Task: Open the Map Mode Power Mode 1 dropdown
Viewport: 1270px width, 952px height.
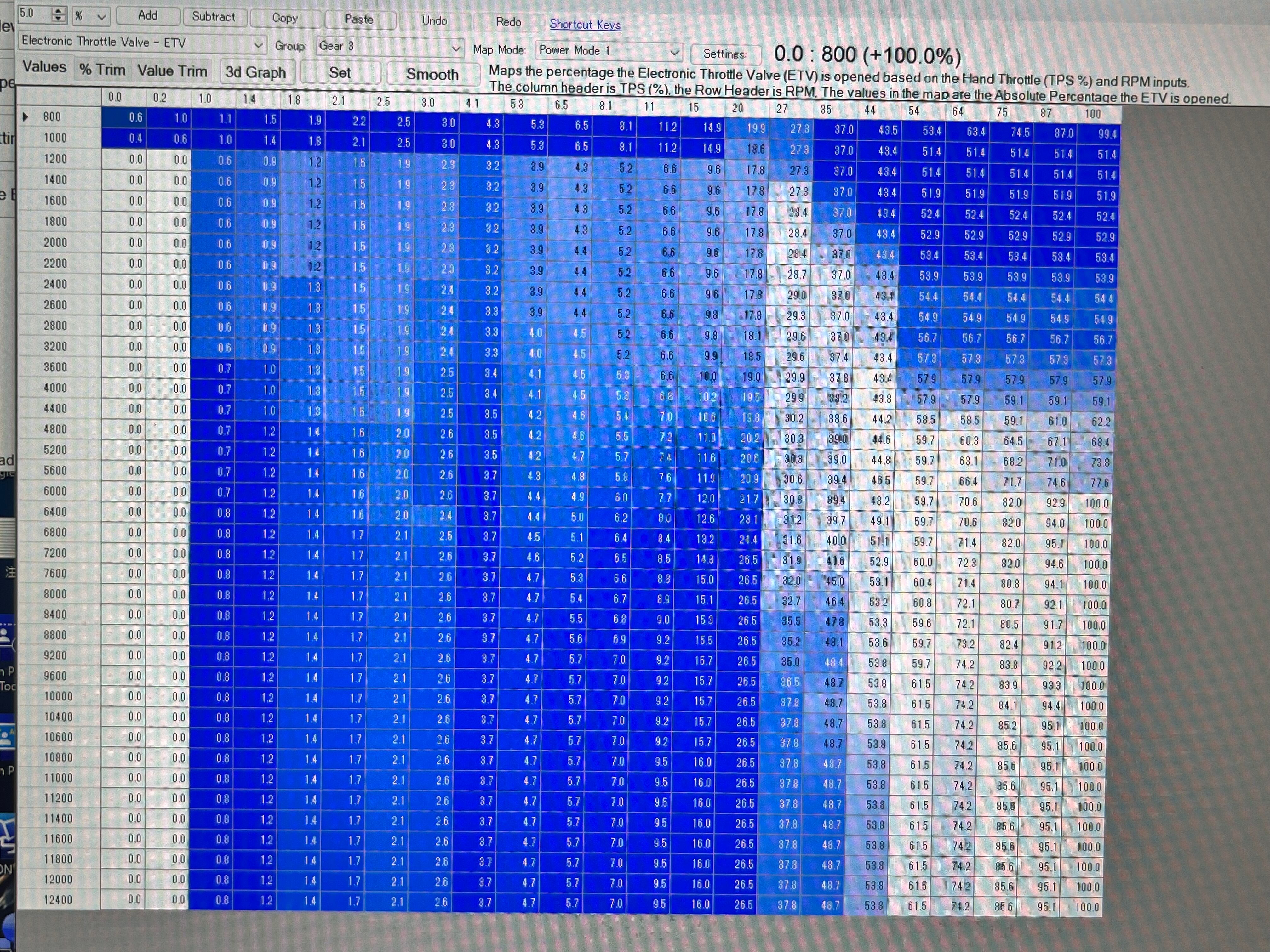Action: [675, 52]
